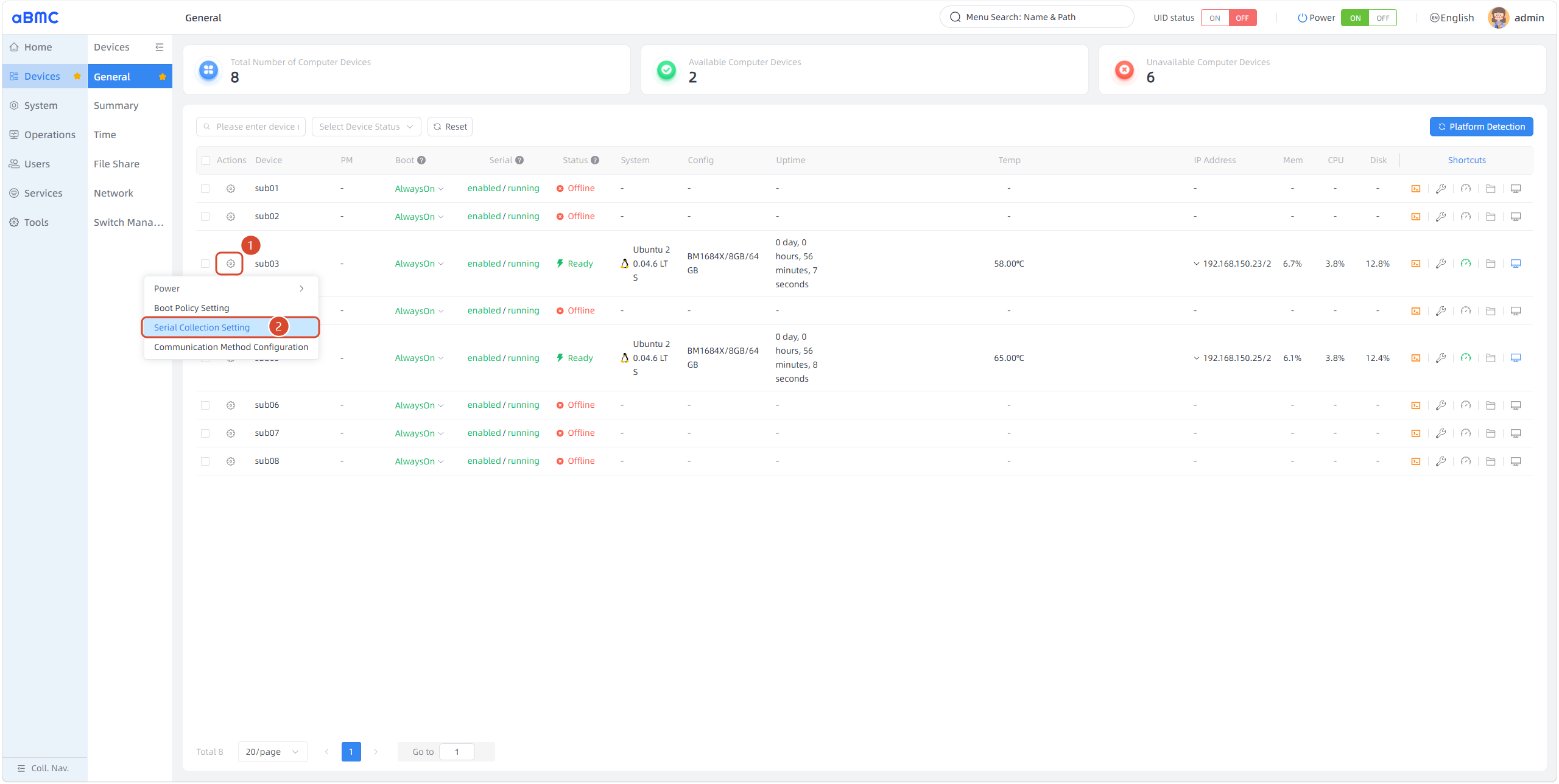This screenshot has height=784, width=1559.
Task: Tick the select-all checkbox in table header
Action: [206, 161]
